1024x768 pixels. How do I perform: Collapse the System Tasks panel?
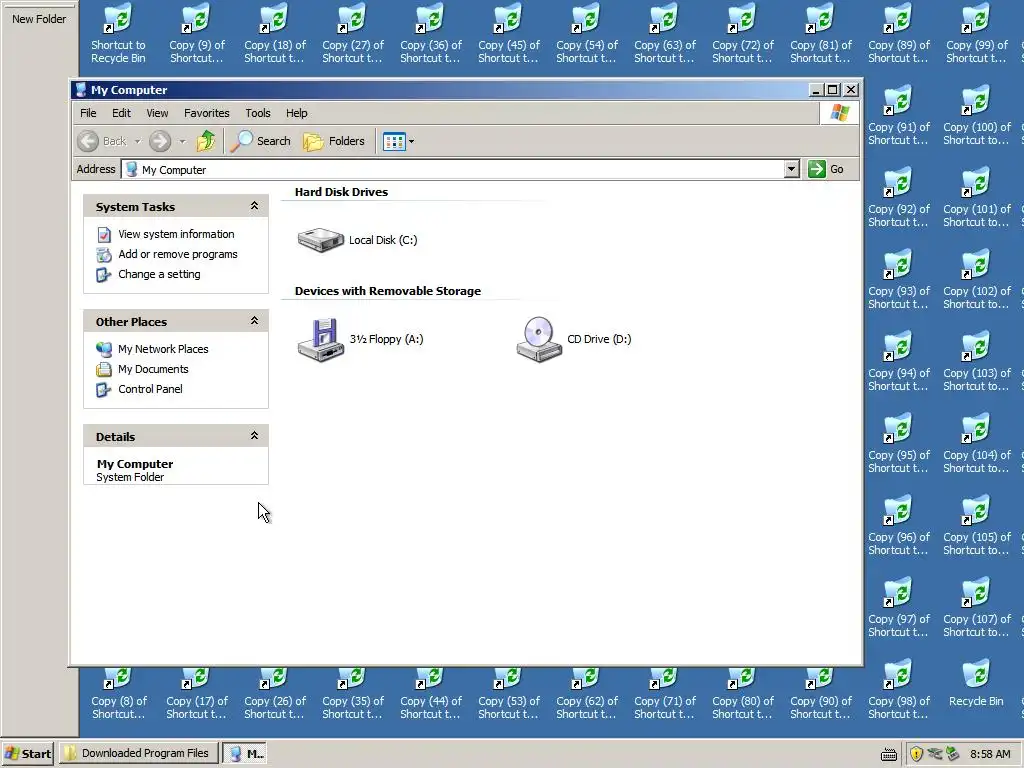(254, 206)
